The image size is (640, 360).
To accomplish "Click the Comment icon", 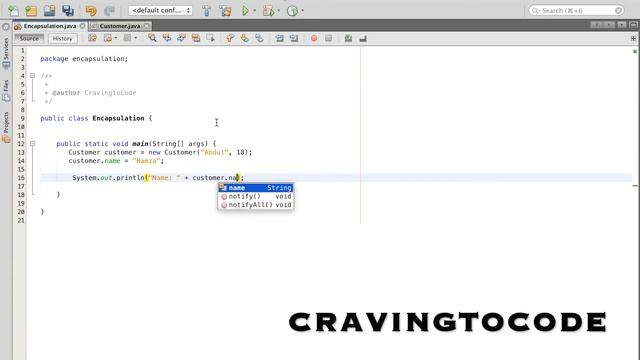I will coord(348,38).
